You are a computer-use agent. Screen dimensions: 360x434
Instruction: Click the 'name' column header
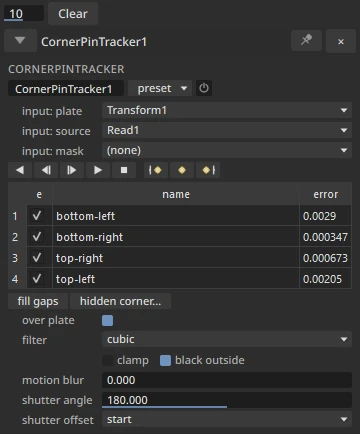(176, 194)
